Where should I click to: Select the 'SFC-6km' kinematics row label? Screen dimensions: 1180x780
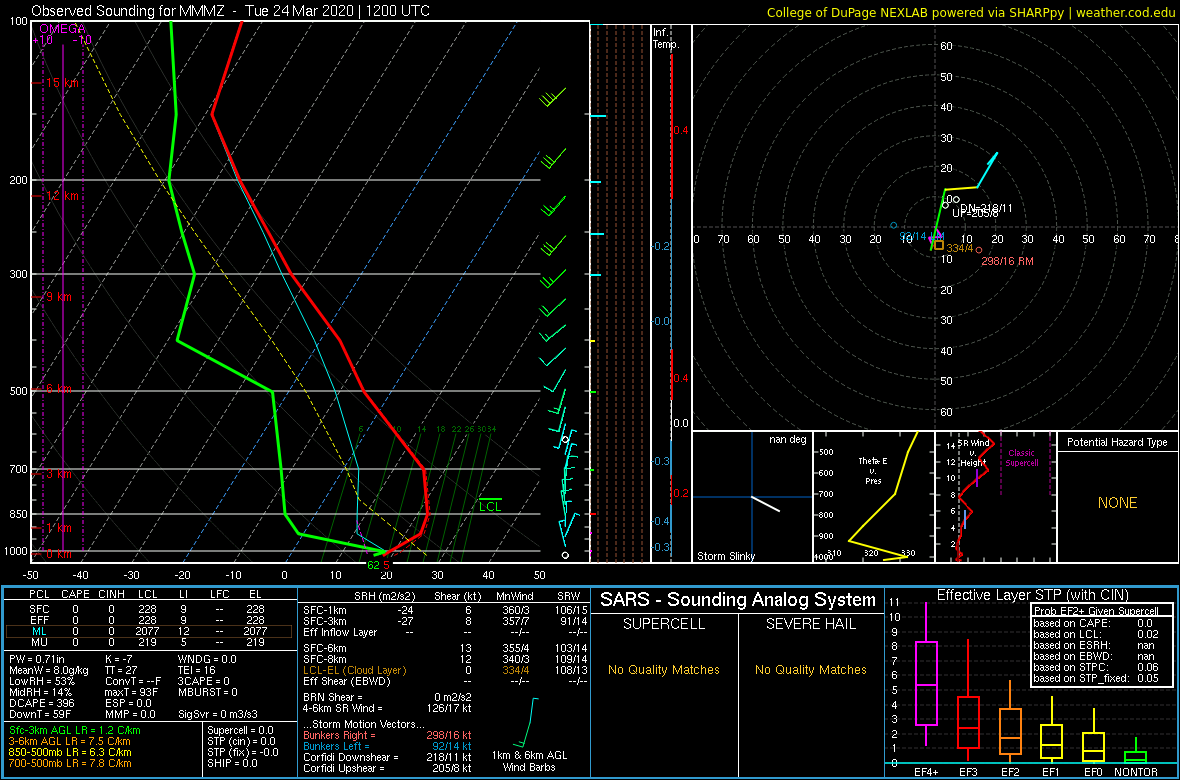coord(324,648)
